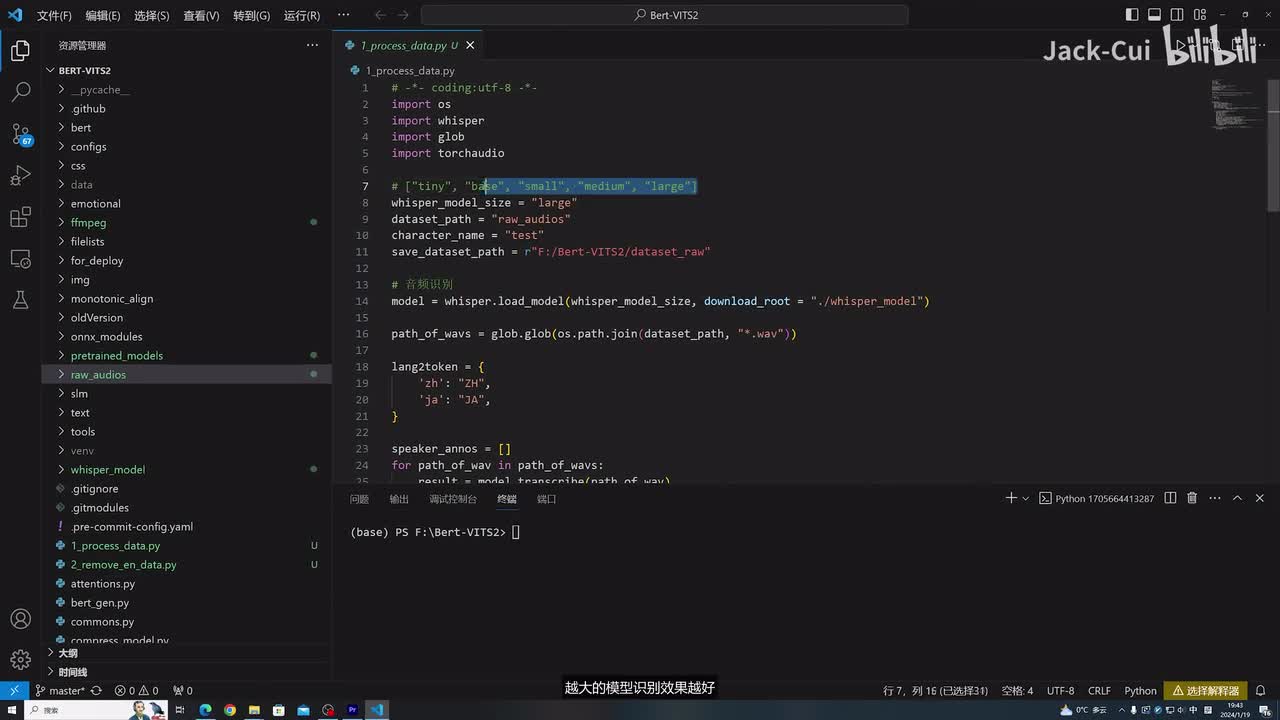Maximize panel size with up chevron
This screenshot has height=720, width=1280.
click(1237, 498)
